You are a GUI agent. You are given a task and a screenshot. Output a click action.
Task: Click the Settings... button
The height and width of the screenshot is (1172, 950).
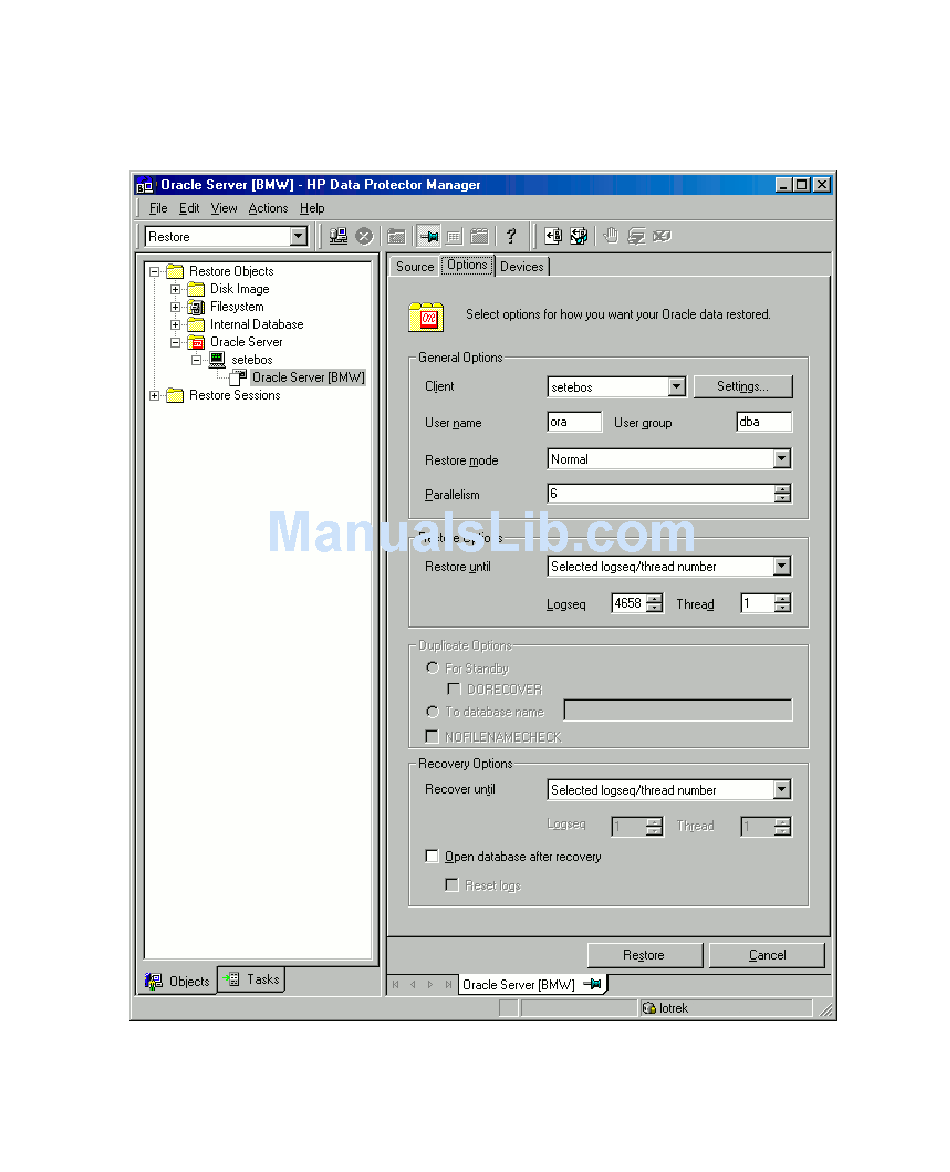(x=742, y=386)
